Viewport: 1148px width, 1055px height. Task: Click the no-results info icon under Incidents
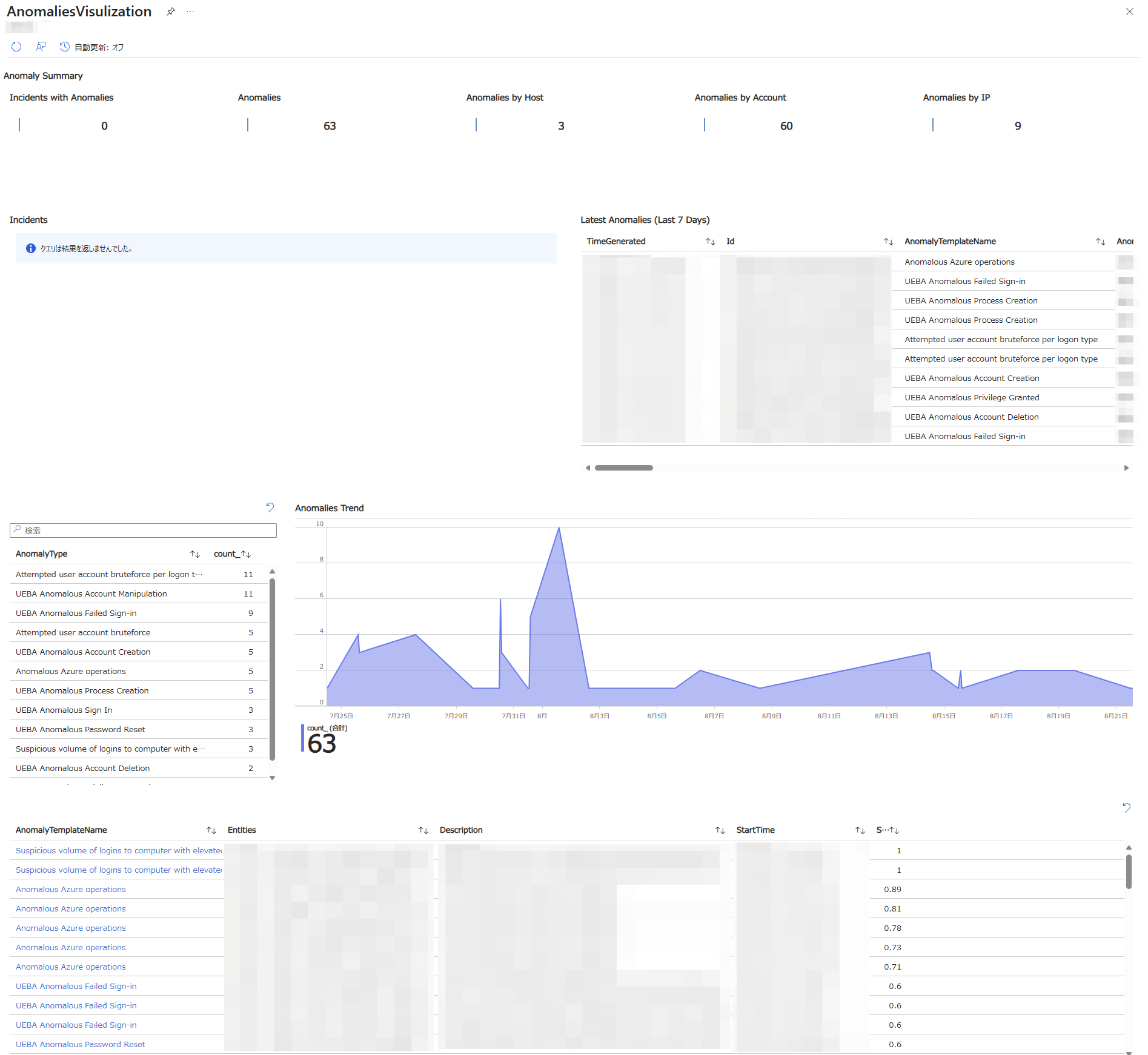click(x=31, y=248)
